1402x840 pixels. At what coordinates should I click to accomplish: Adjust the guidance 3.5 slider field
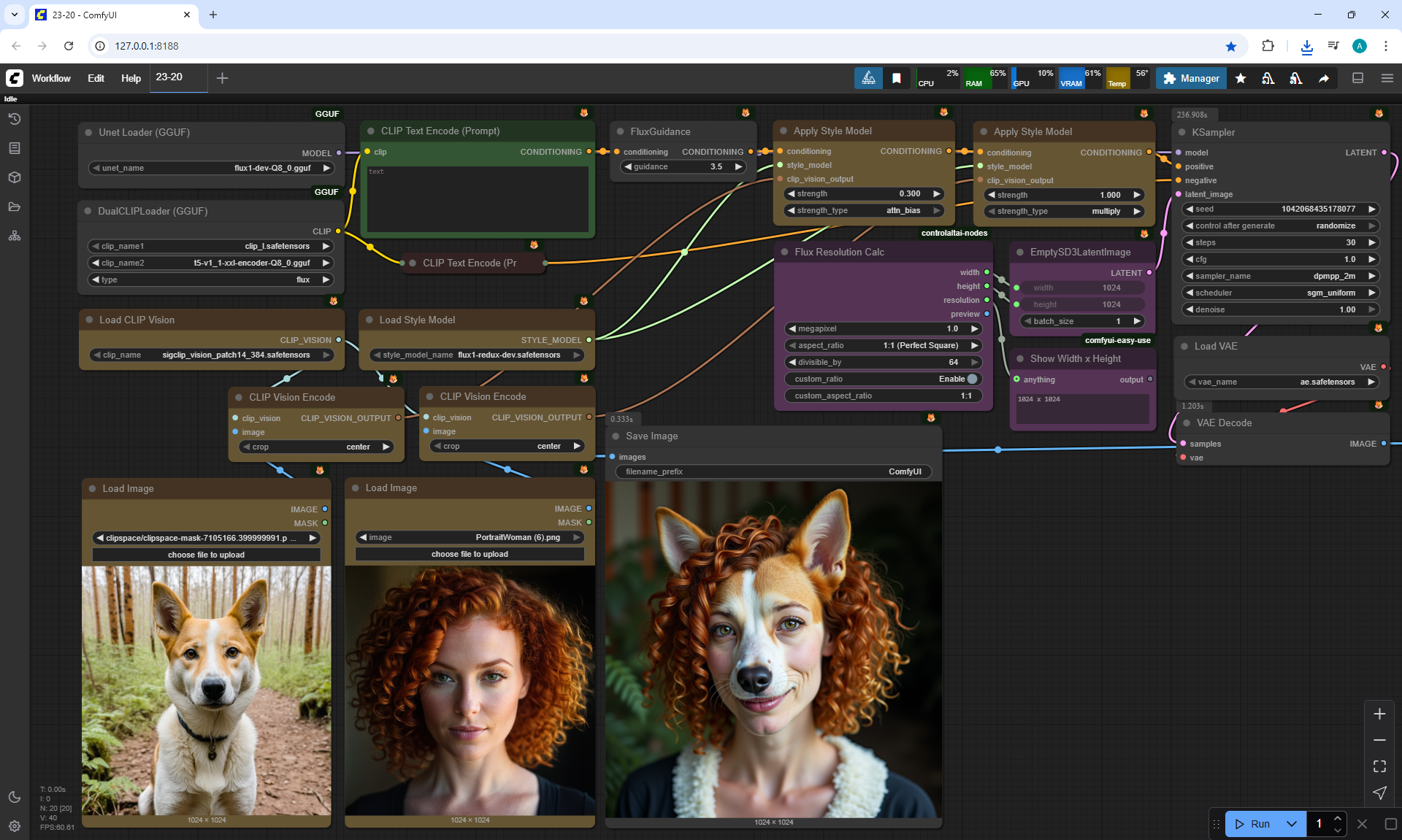coord(683,166)
